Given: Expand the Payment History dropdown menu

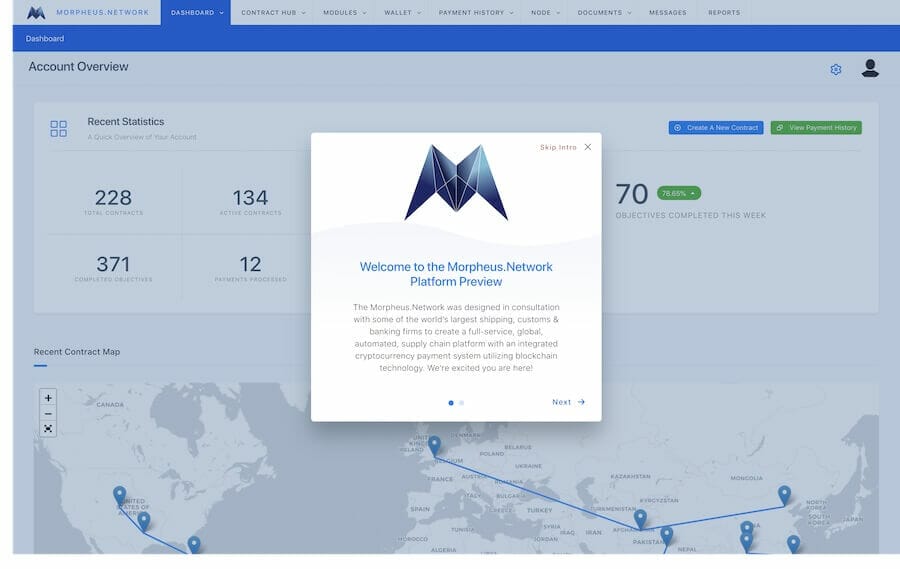Looking at the screenshot, I should click(x=476, y=13).
